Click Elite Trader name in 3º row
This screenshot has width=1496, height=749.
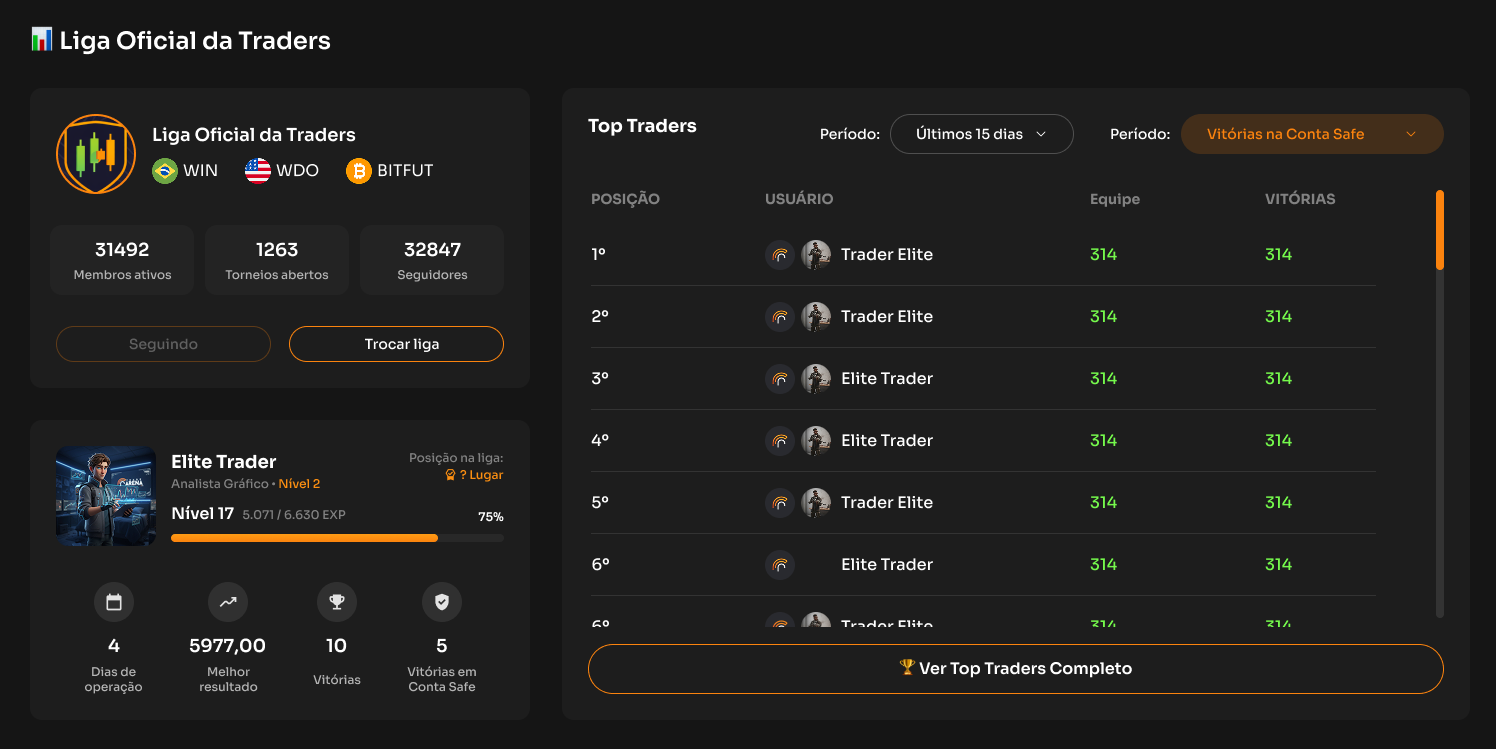point(887,379)
